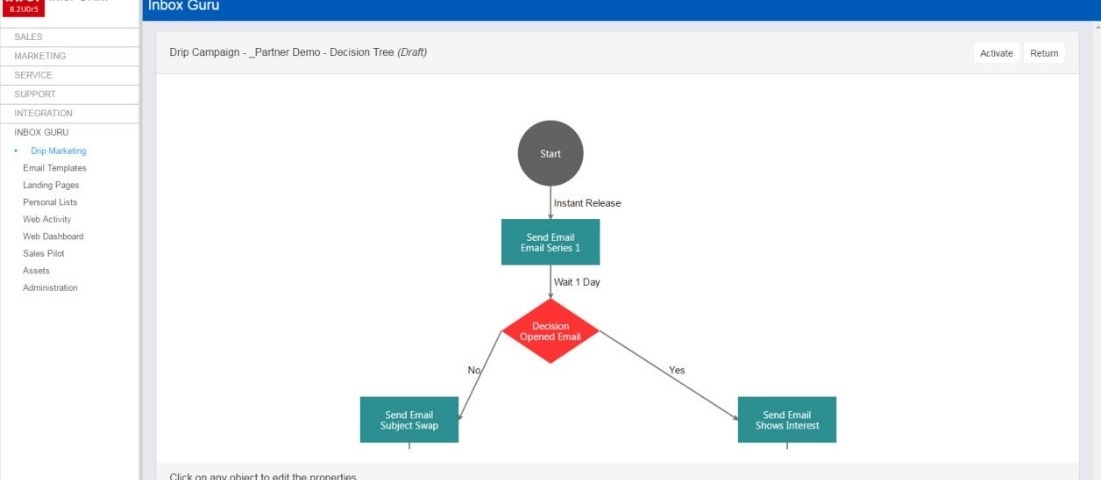Click the Wait 1 Day connector label
Screen dimensions: 1101x480
(x=577, y=282)
